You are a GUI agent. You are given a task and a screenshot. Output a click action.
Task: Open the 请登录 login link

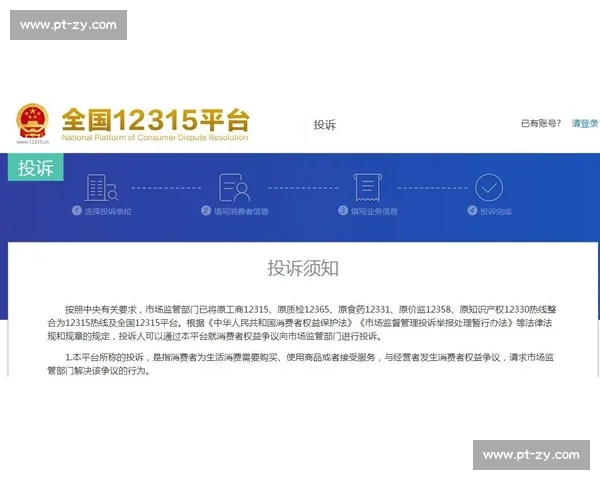585,123
